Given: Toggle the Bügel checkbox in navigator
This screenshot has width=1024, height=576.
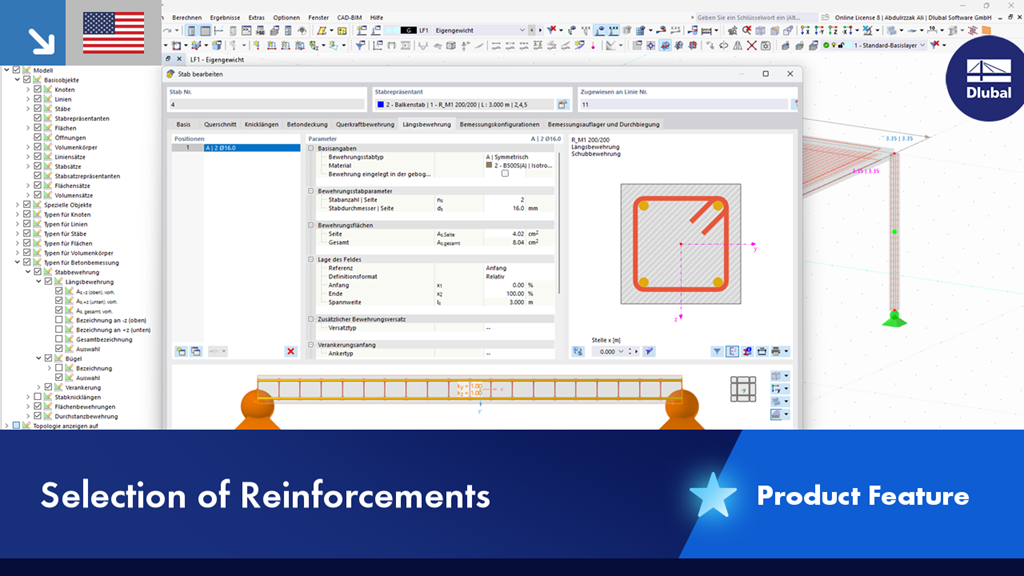Looking at the screenshot, I should (x=48, y=359).
